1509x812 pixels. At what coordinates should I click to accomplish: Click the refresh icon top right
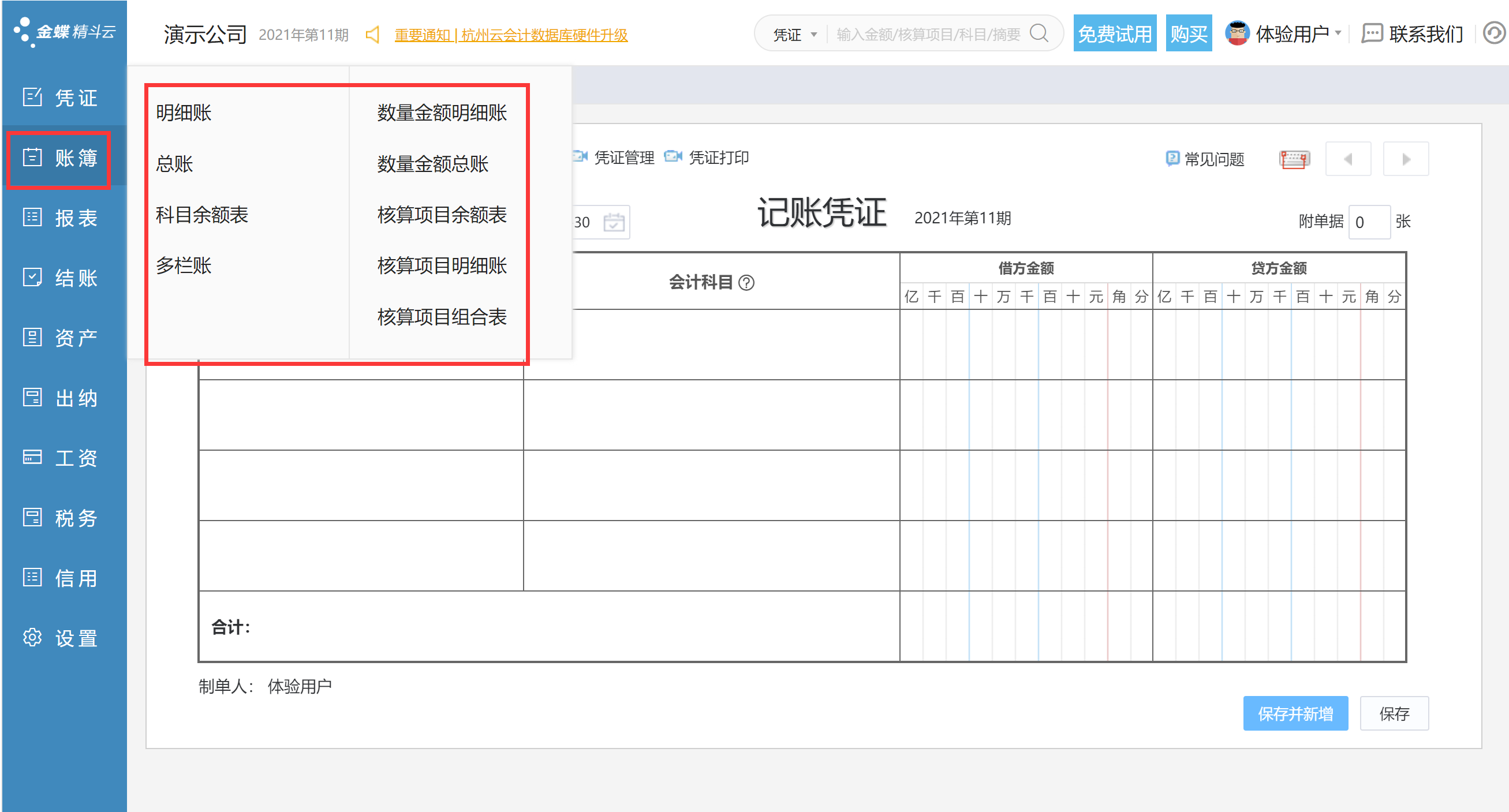tap(1494, 33)
